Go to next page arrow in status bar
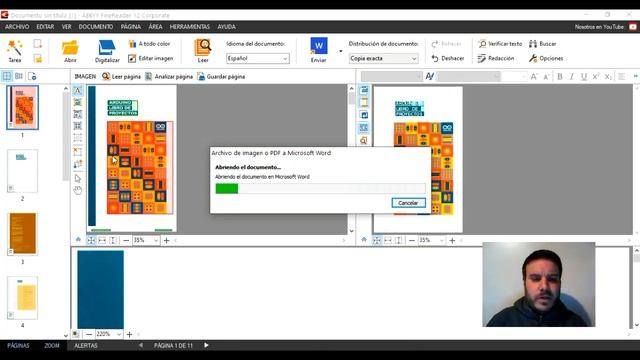Image resolution: width=640 pixels, height=360 pixels. point(206,345)
